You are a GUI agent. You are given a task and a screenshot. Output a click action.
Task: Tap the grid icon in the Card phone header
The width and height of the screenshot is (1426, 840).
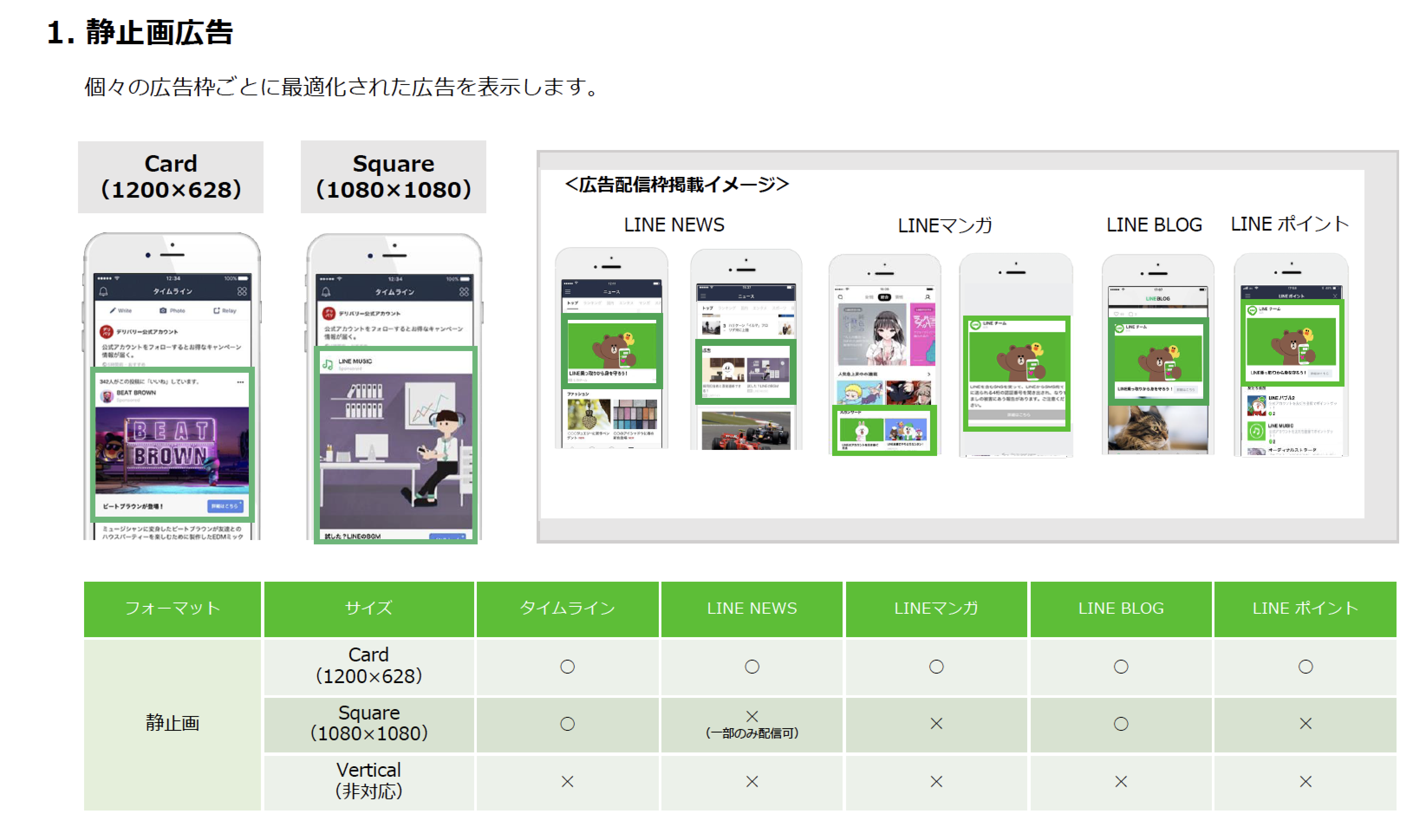click(242, 292)
